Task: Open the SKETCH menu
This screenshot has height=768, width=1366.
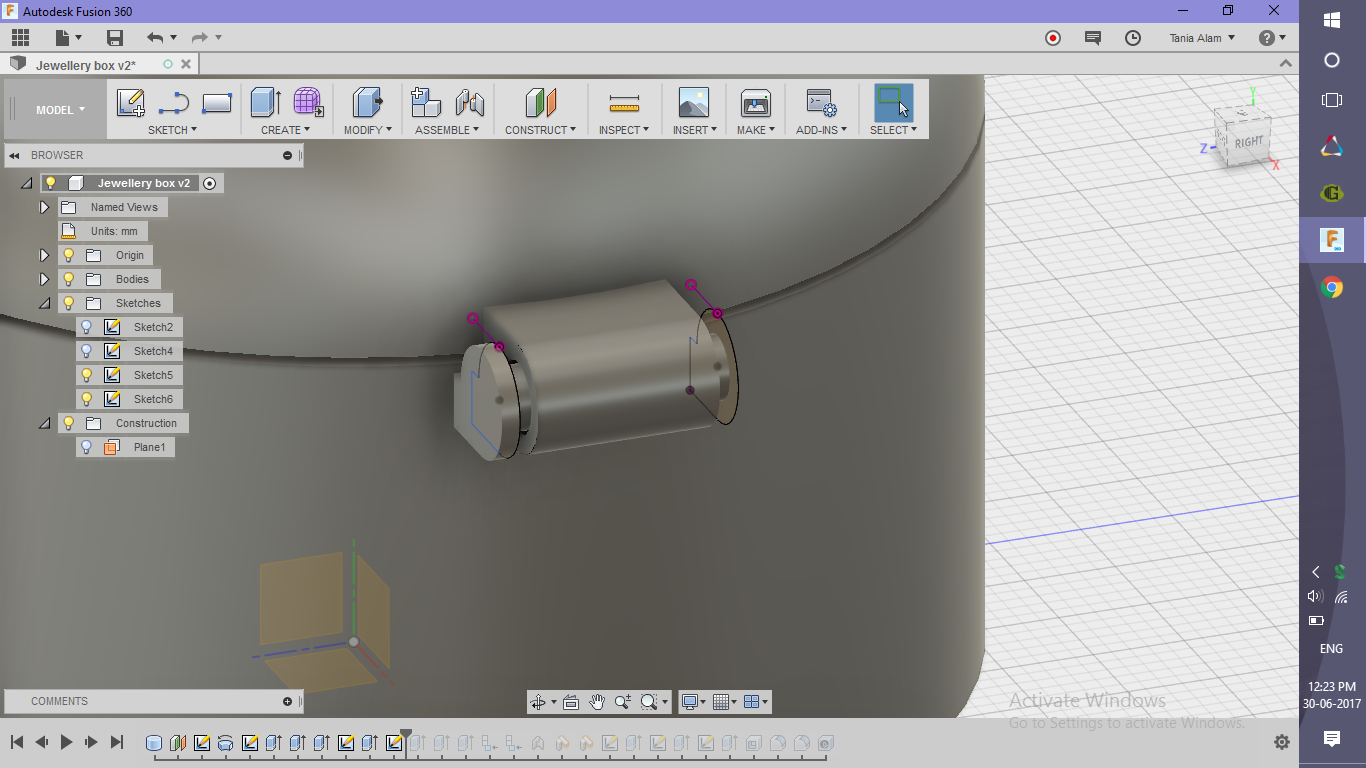Action: point(172,130)
